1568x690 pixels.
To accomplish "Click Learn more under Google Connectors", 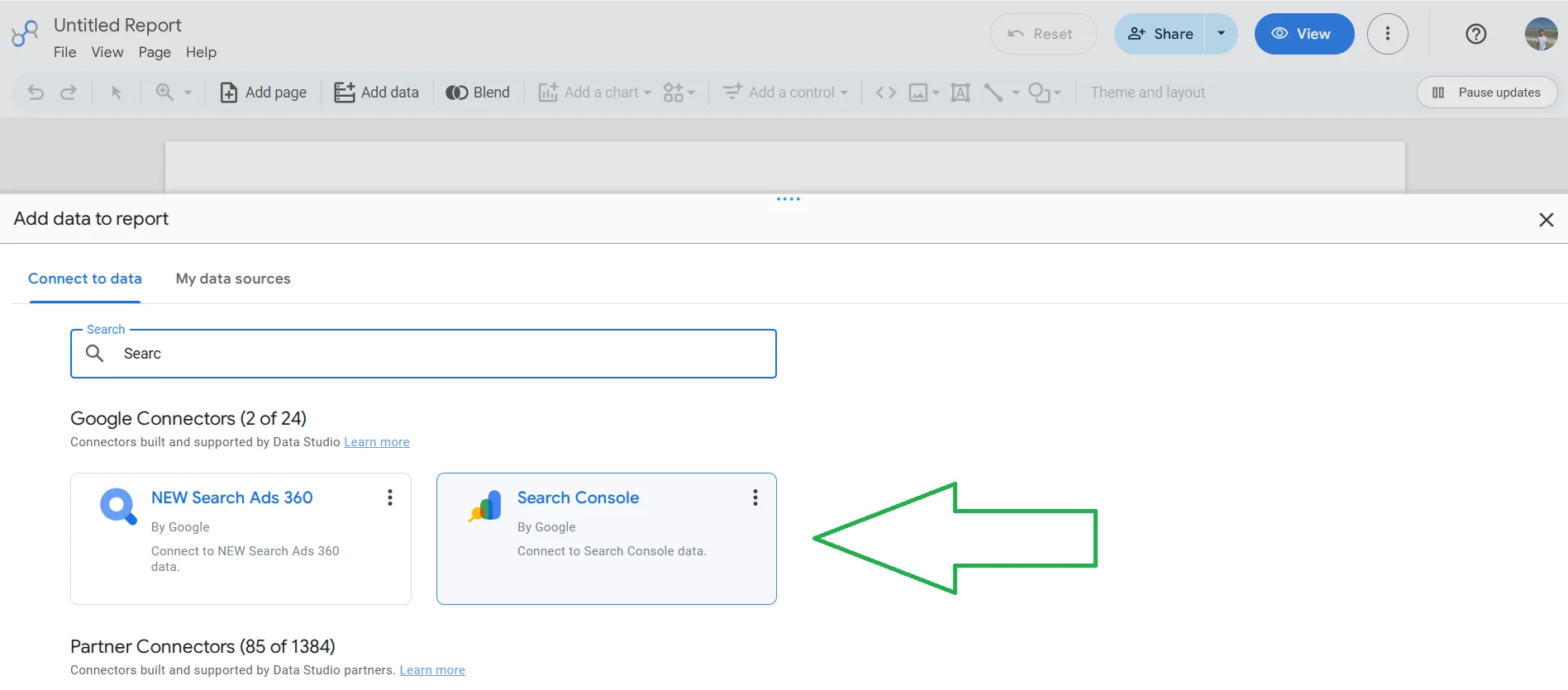I will pos(377,442).
